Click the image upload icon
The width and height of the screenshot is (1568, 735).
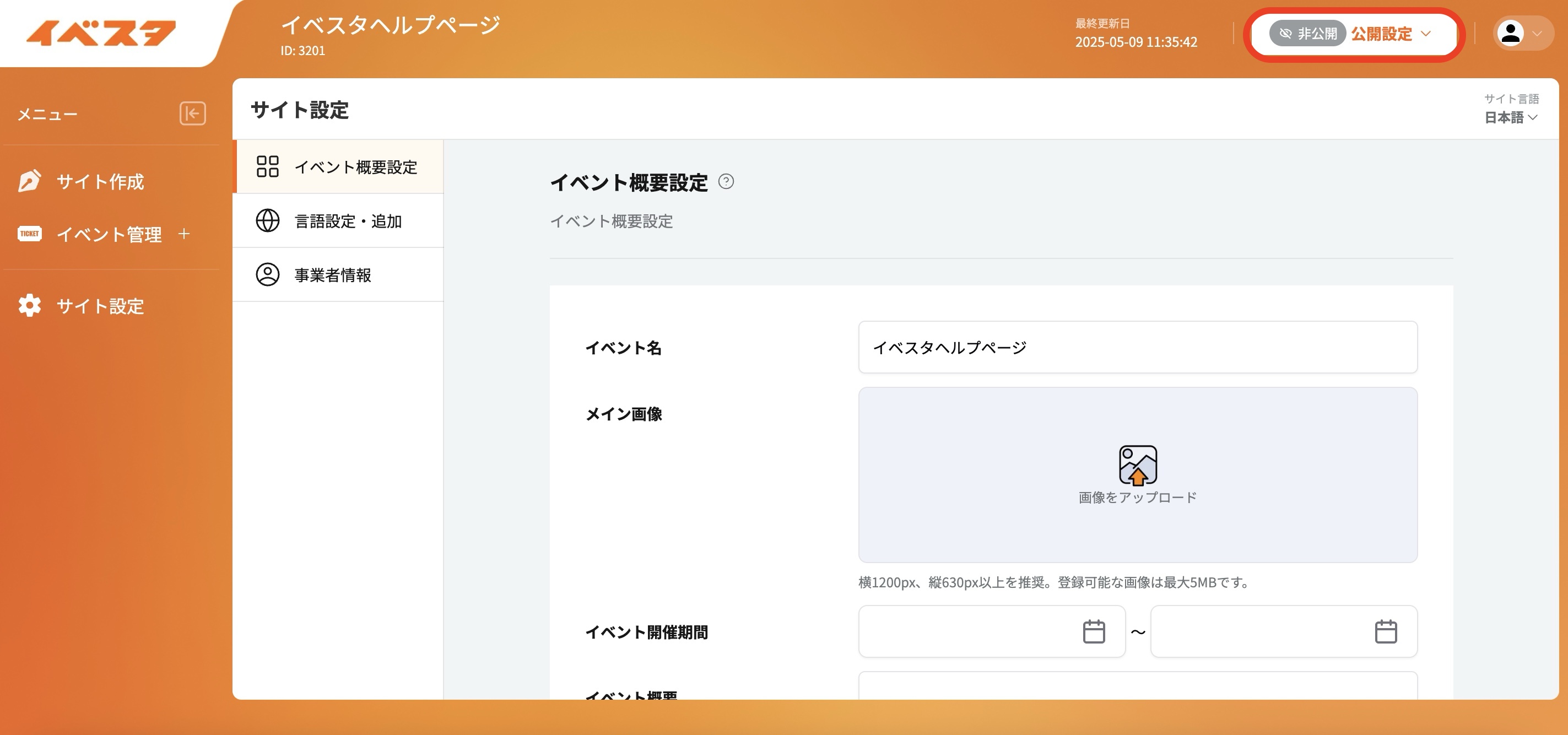pyautogui.click(x=1137, y=464)
